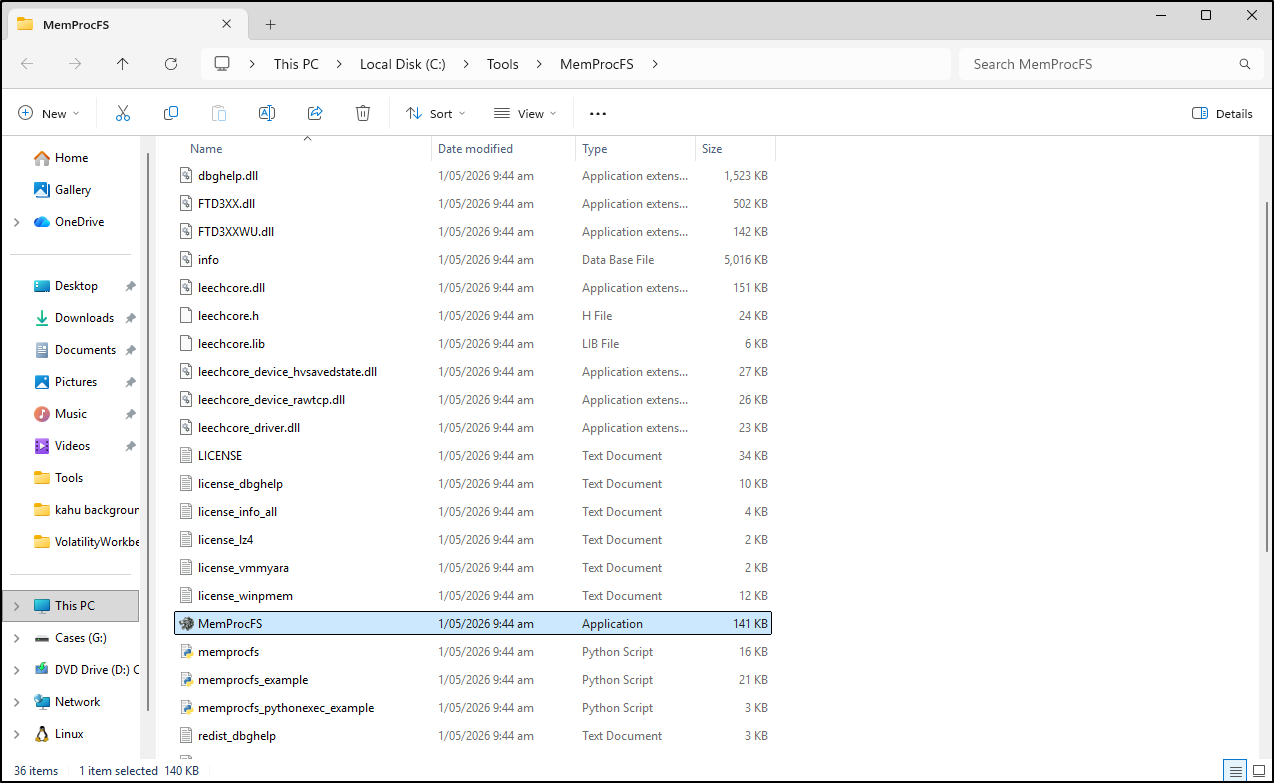Image resolution: width=1274 pixels, height=783 pixels.
Task: Open the View dropdown menu
Action: click(526, 114)
